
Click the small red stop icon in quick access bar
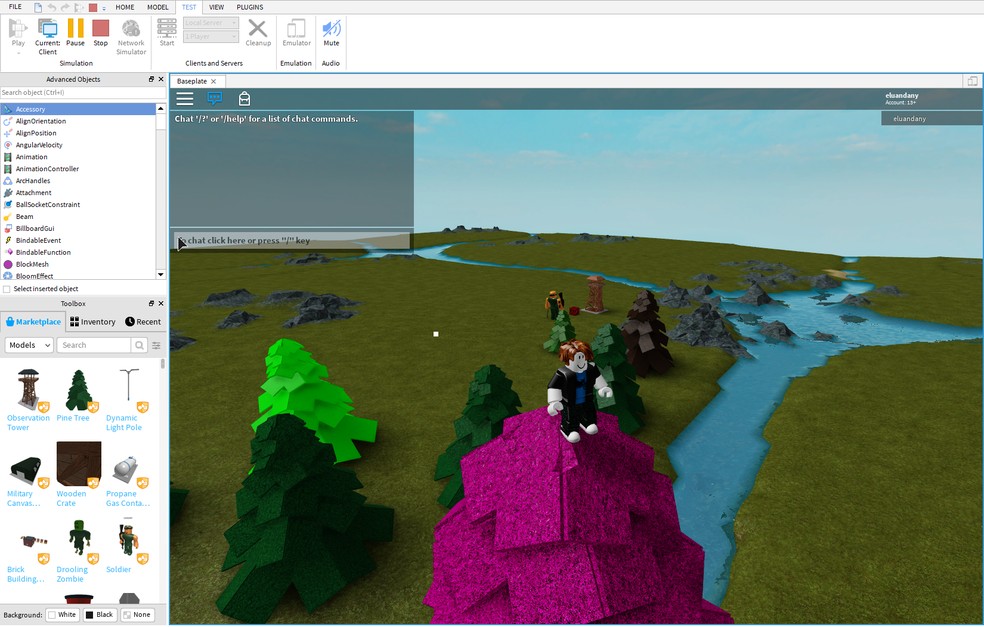click(93, 8)
